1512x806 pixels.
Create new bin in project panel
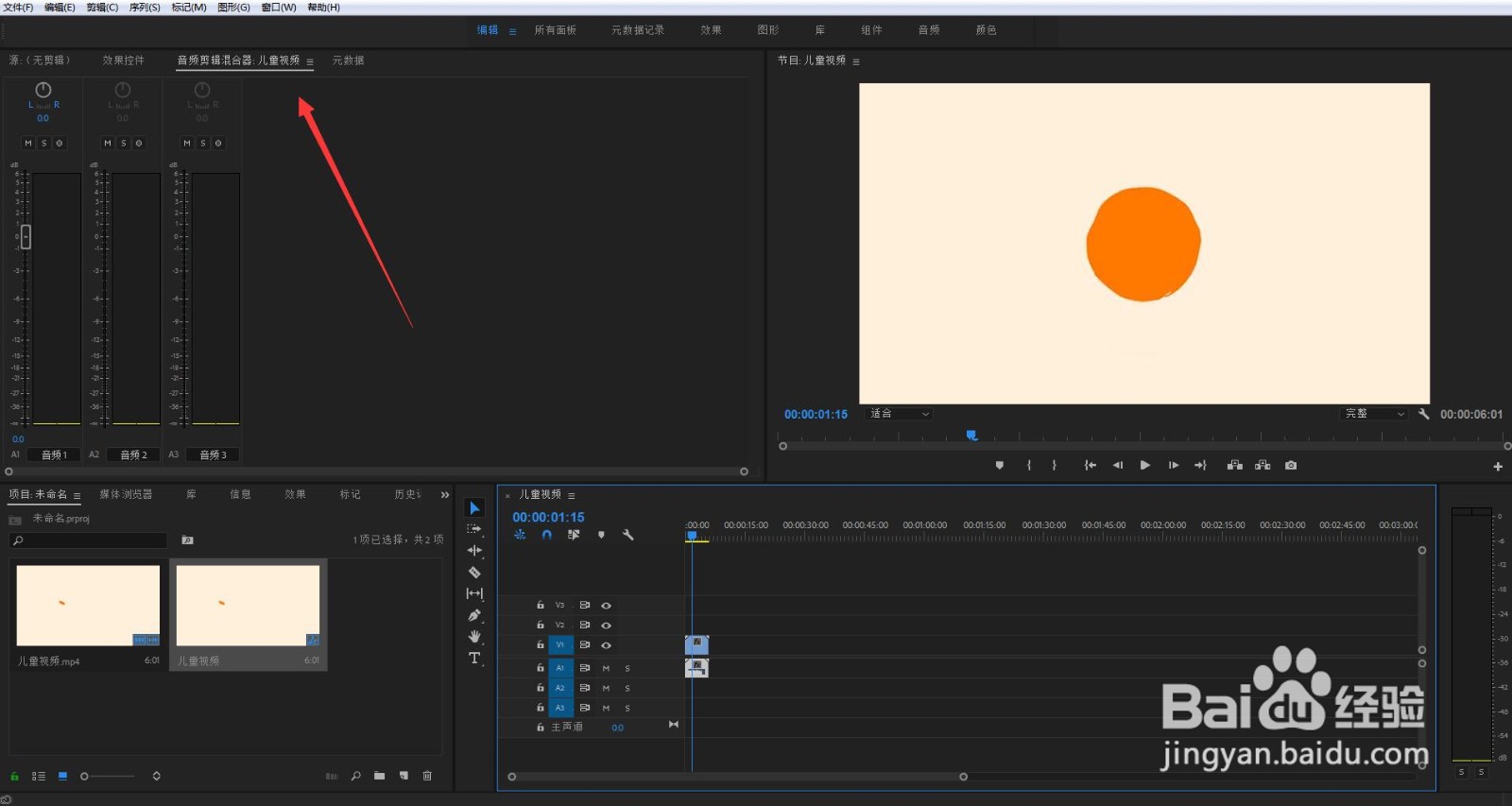(x=379, y=776)
